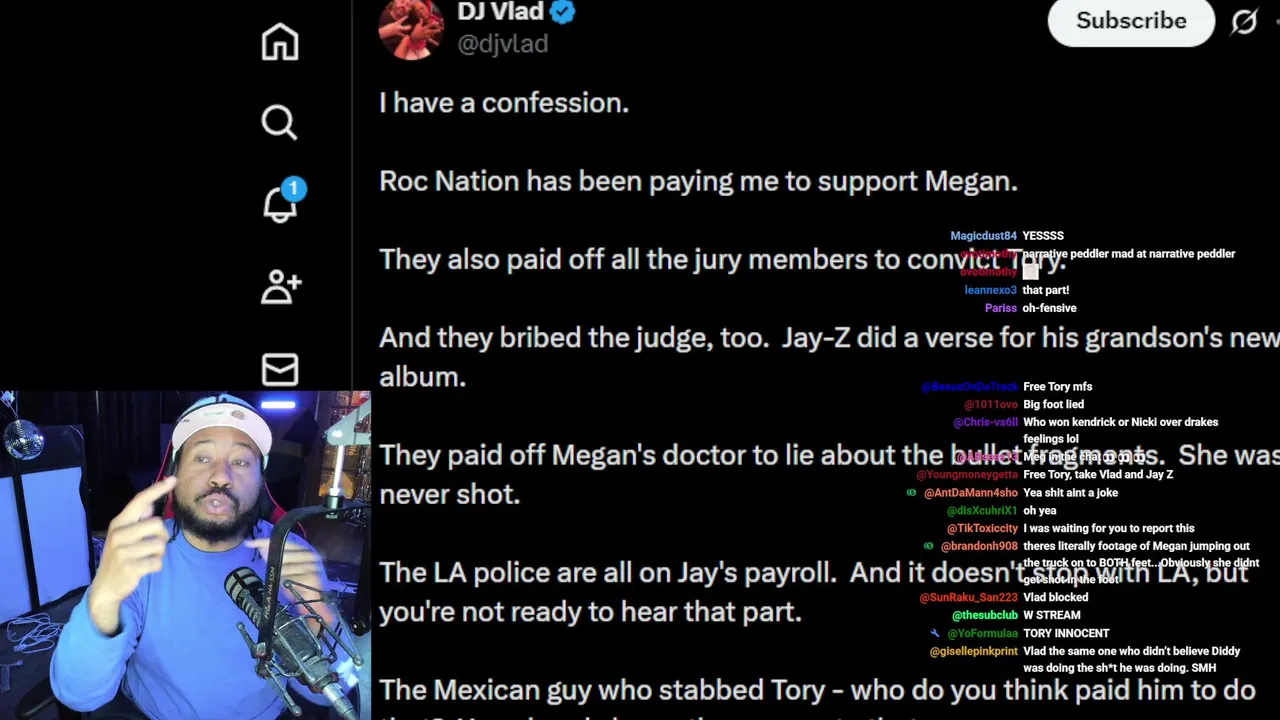Viewport: 1280px width, 720px height.
Task: Open the Communities people icon
Action: (x=280, y=287)
